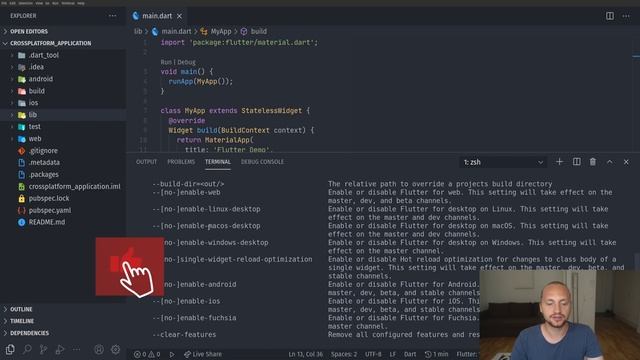
Task: Expand the ios folder
Action: pos(63,103)
